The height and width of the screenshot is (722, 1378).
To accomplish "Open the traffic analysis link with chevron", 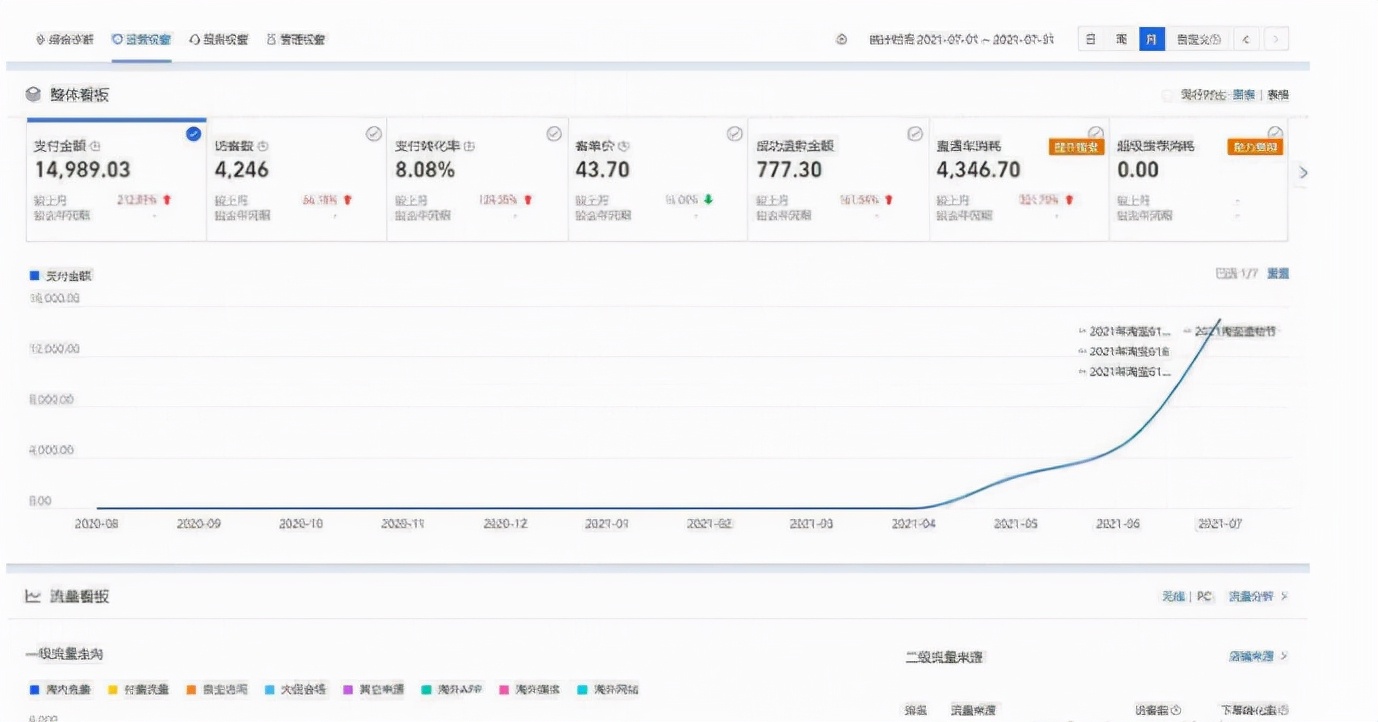I will click(x=1257, y=596).
